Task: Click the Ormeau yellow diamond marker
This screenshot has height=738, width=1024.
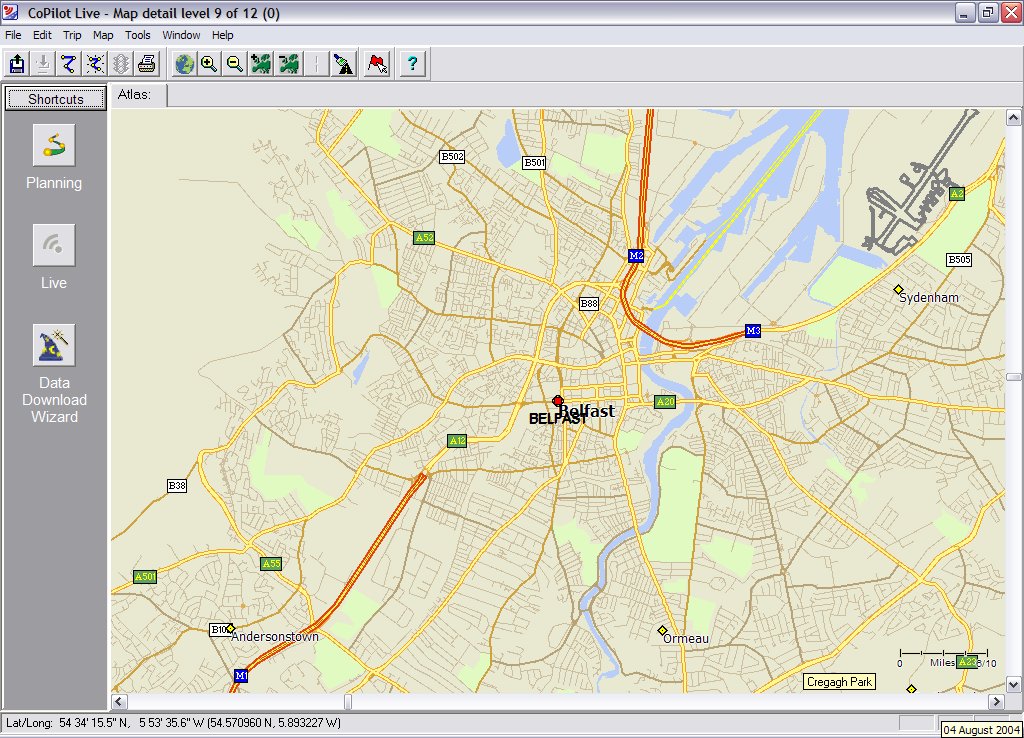Action: (x=662, y=630)
